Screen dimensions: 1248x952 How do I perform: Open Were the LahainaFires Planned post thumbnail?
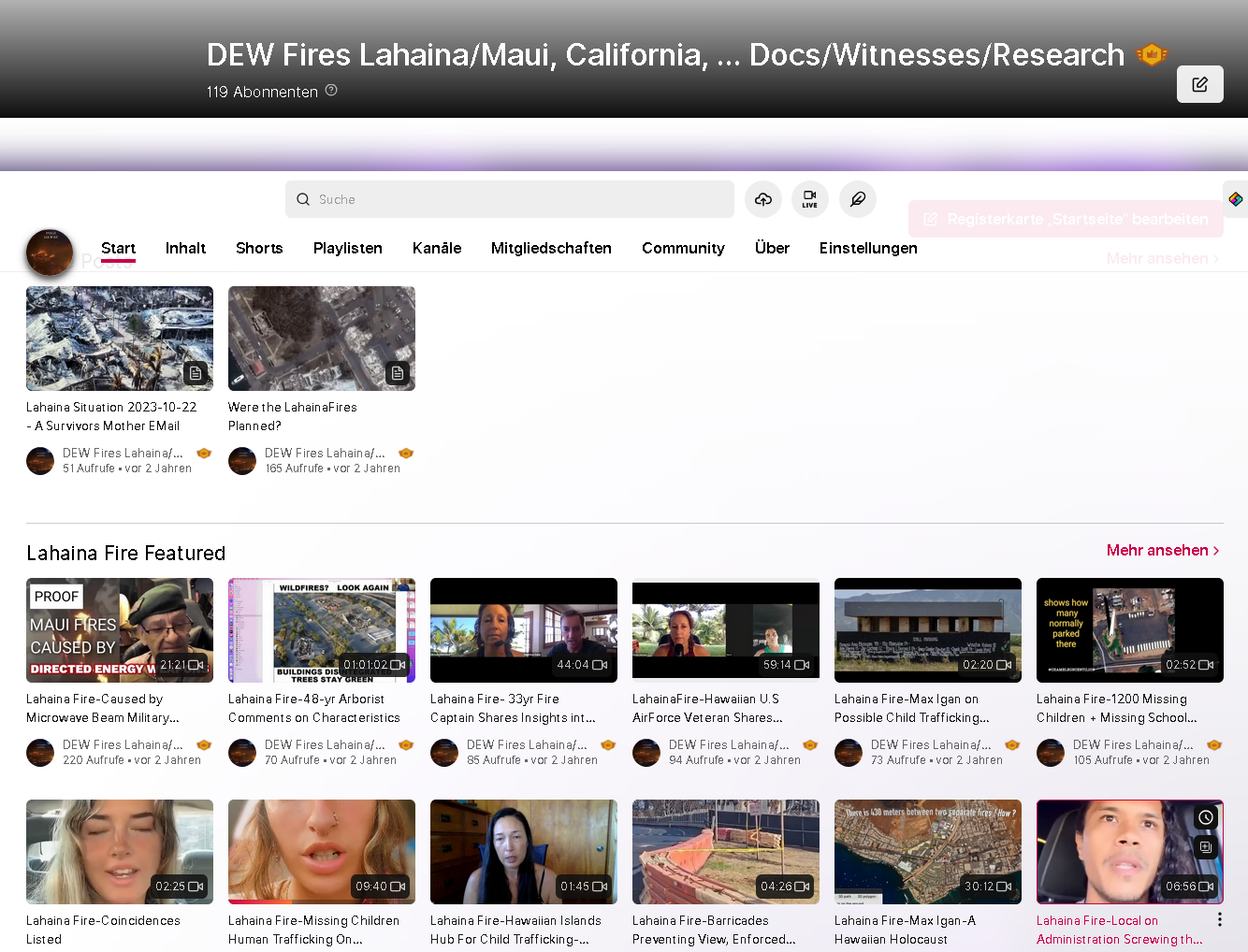coord(322,339)
